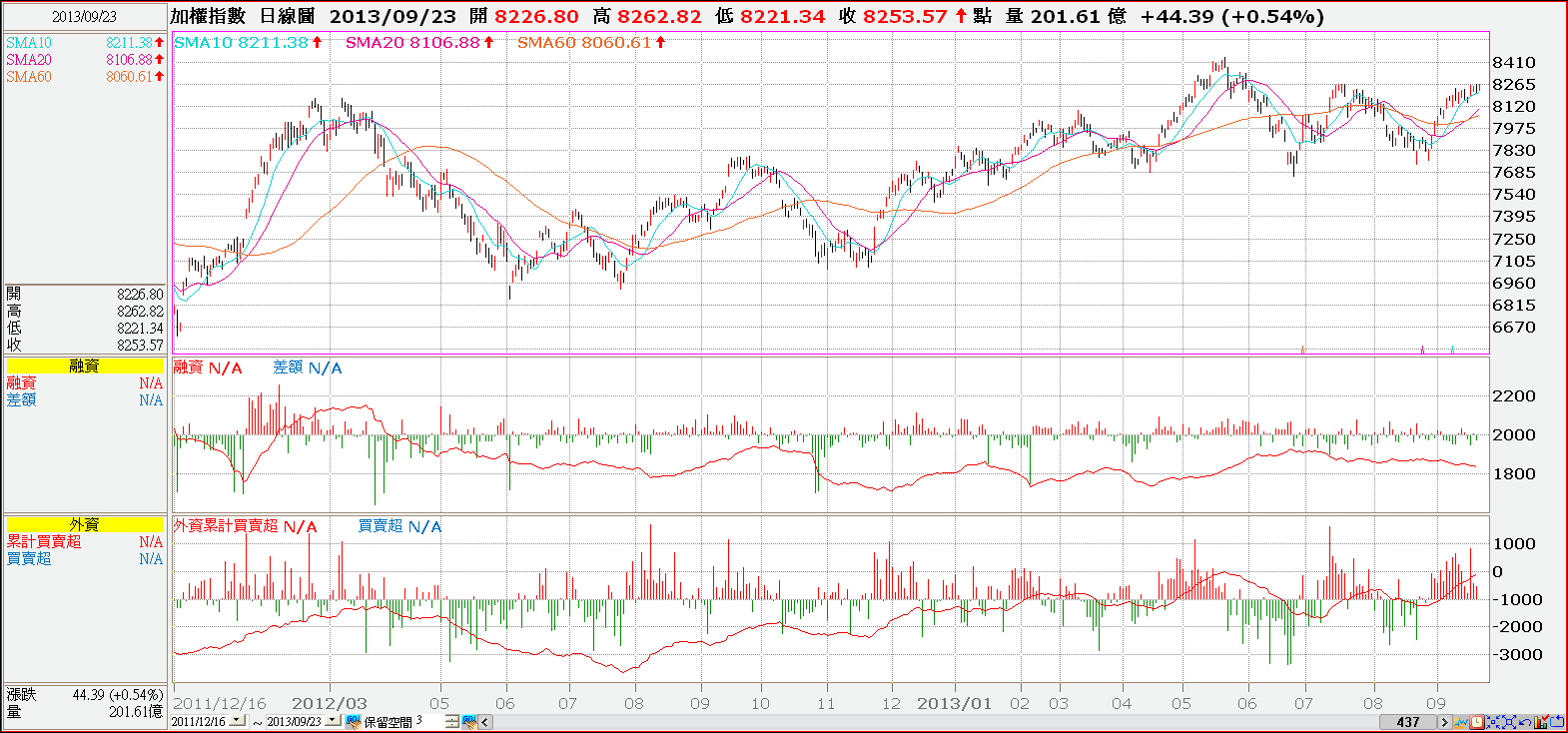Click the closing price 8253.57 in the title

[x=905, y=17]
